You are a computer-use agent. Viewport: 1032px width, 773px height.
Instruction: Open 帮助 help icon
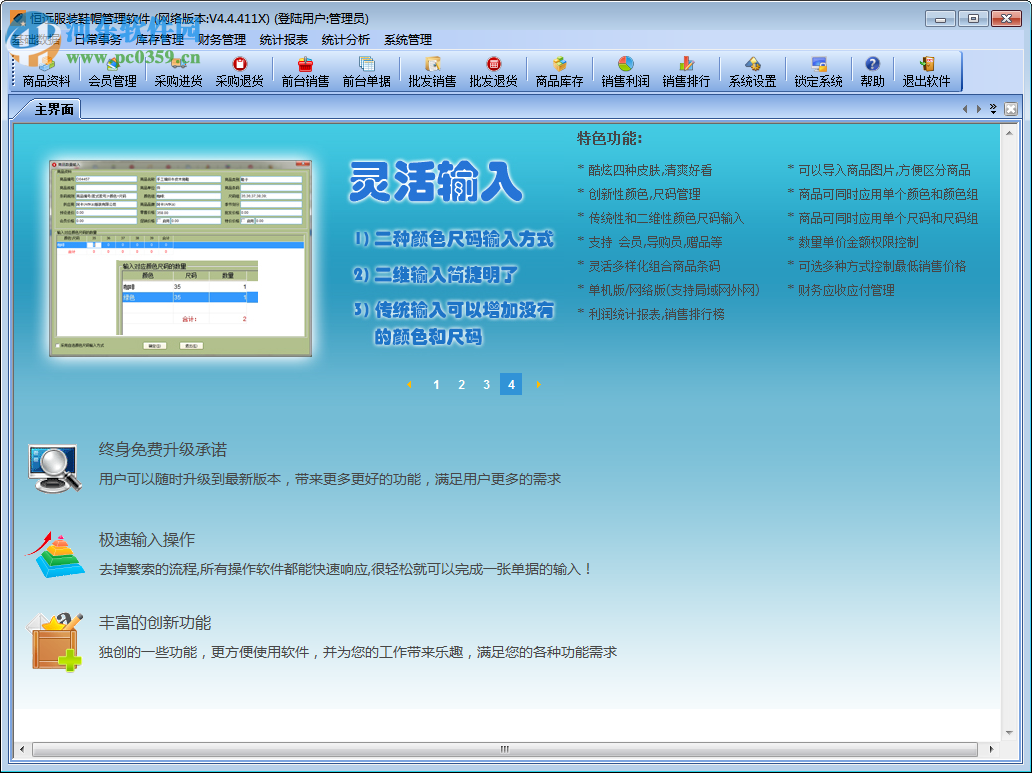point(872,72)
